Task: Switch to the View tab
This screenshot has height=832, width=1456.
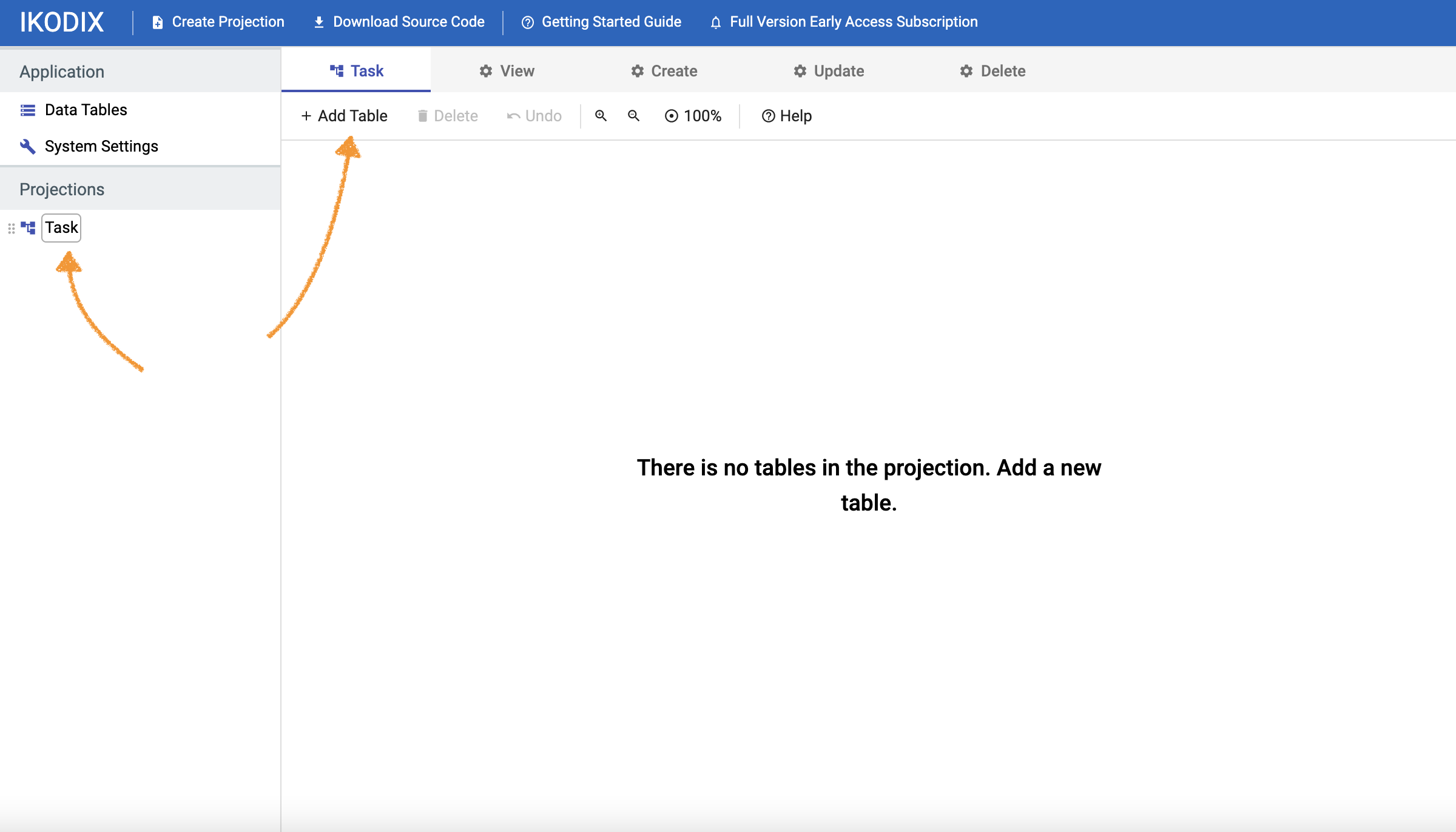Action: [x=507, y=71]
